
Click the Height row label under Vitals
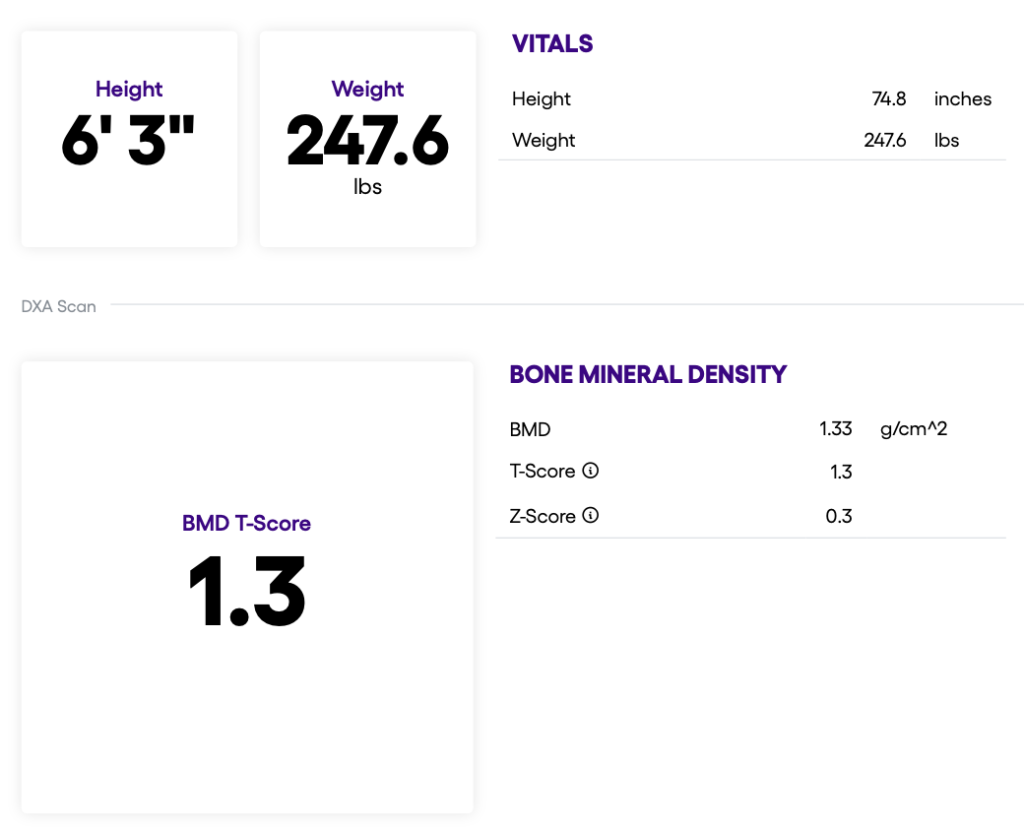[x=541, y=99]
